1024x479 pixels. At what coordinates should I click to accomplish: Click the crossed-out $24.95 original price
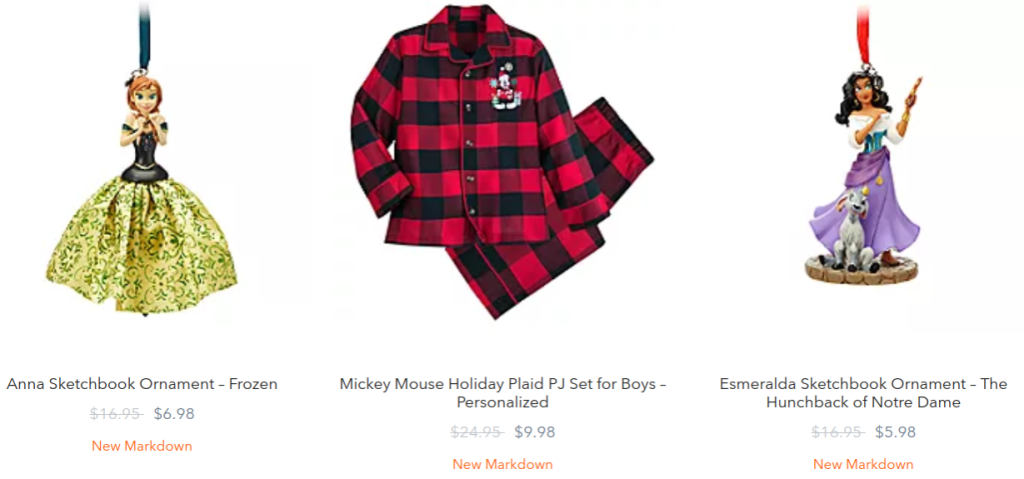(x=475, y=433)
